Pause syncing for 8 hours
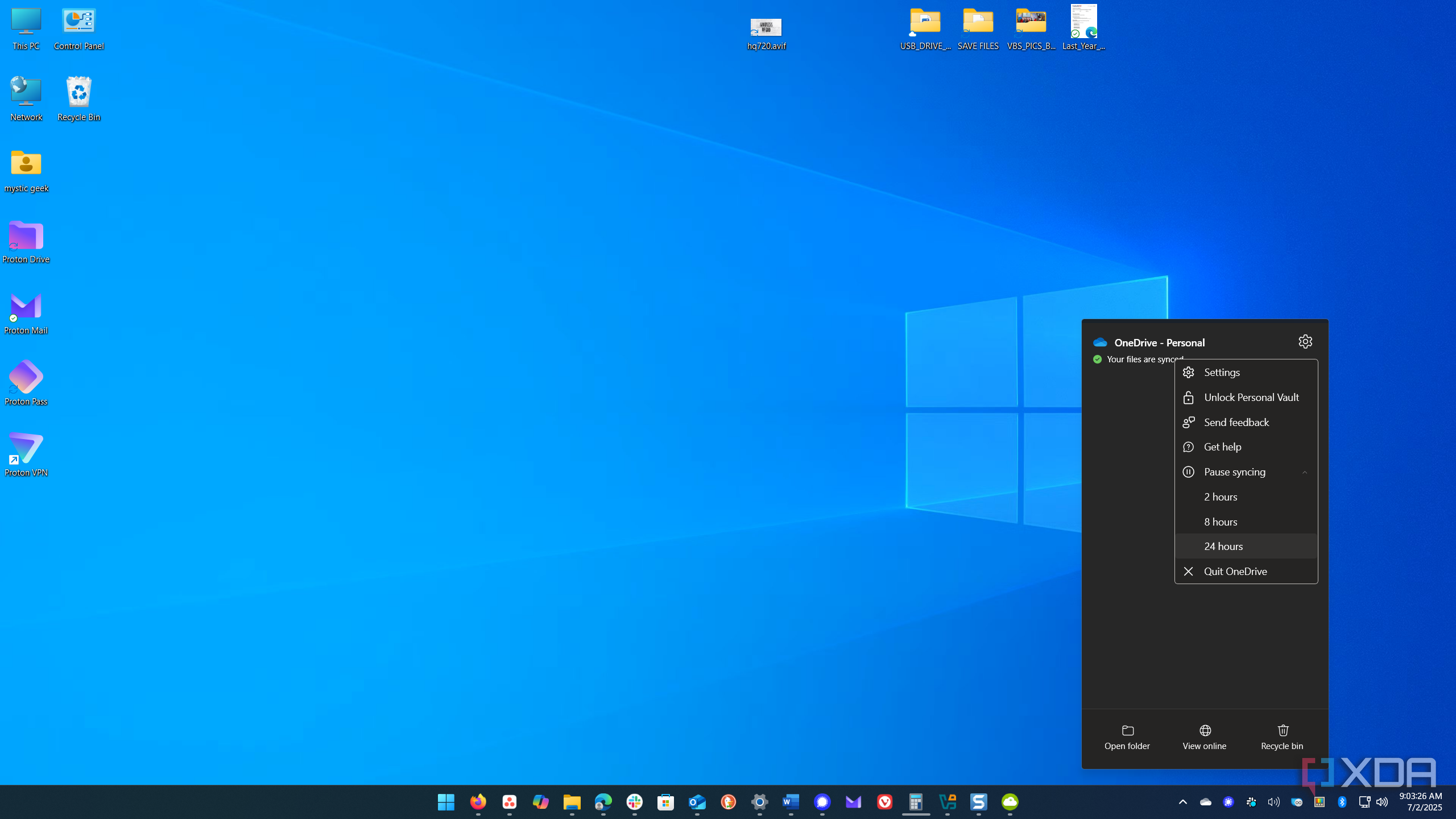This screenshot has height=819, width=1456. [x=1246, y=522]
